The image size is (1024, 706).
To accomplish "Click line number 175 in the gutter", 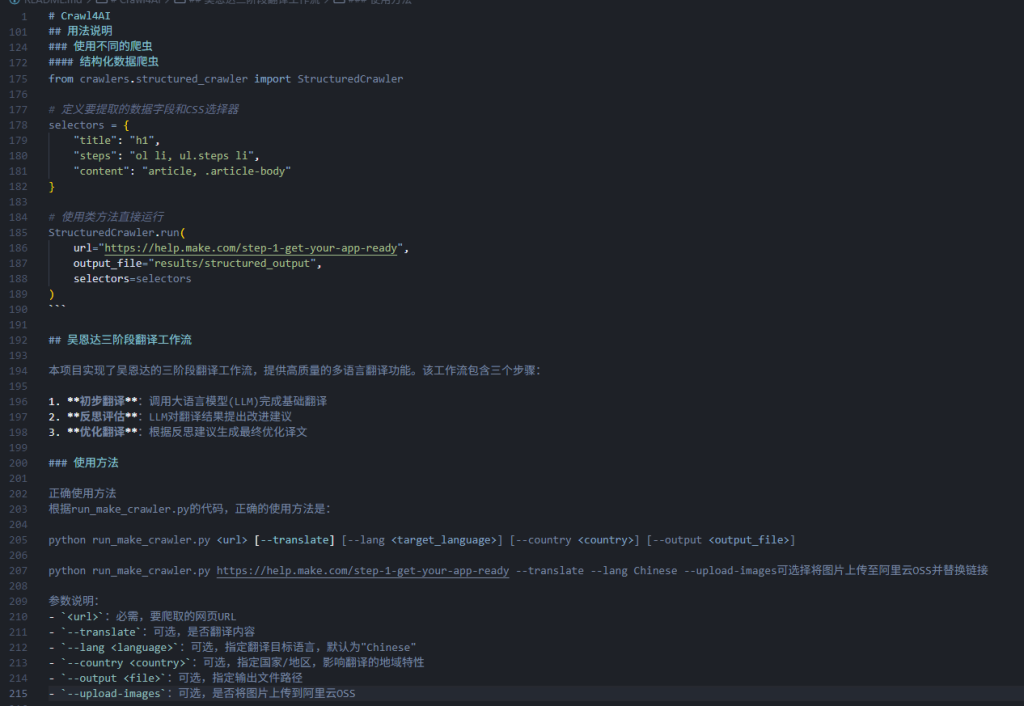I will [x=18, y=79].
